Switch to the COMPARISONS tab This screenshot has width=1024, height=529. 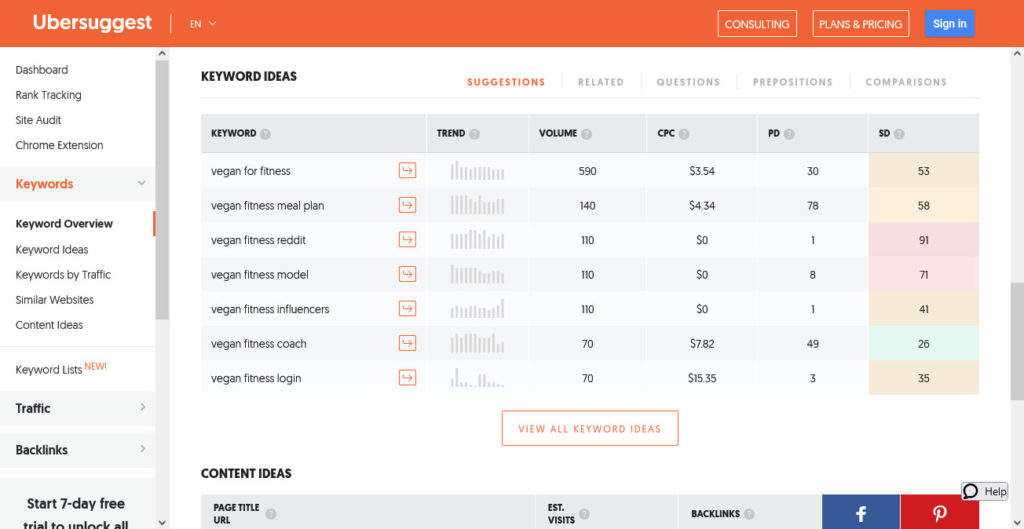coord(906,82)
